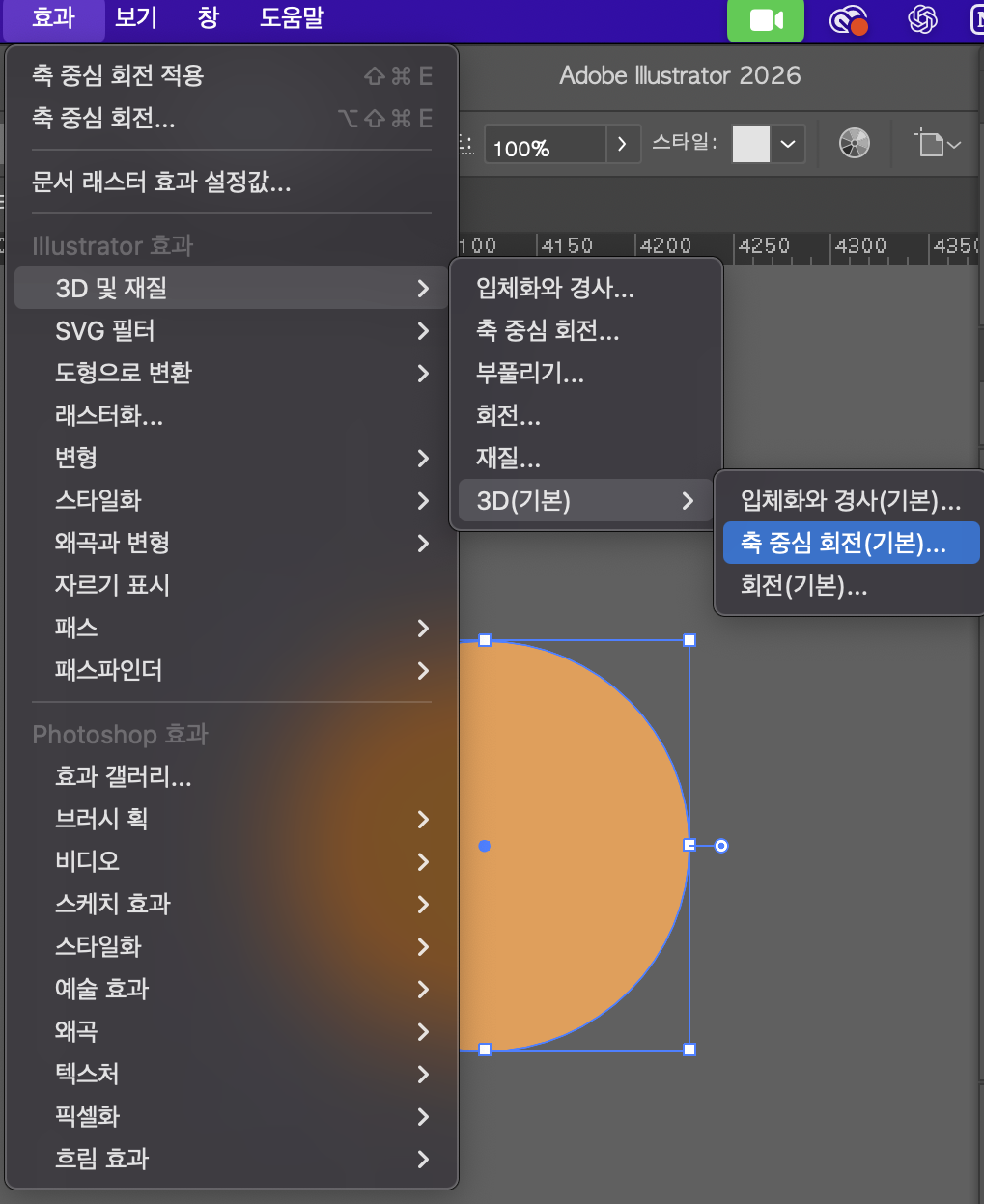984x1204 pixels.
Task: Click the 100% opacity input field
Action: point(545,145)
